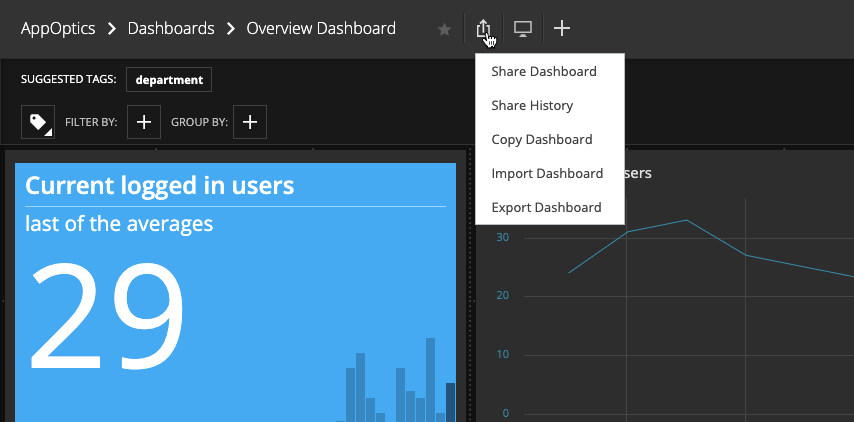Click the line chart plot

(711, 248)
